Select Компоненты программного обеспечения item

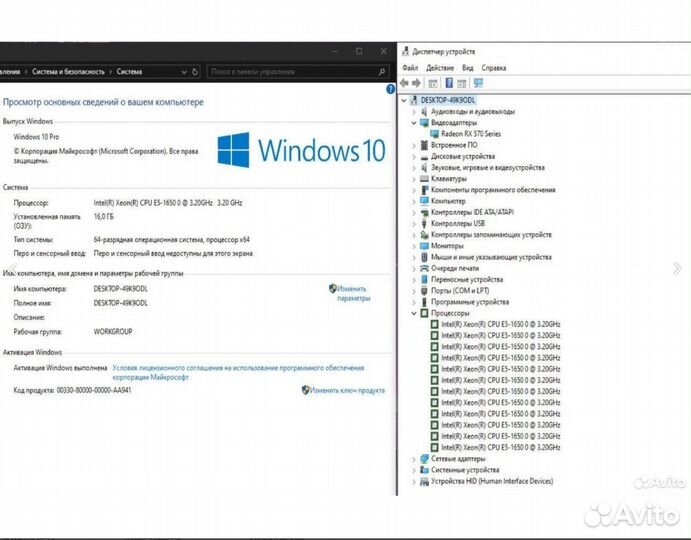[x=493, y=190]
